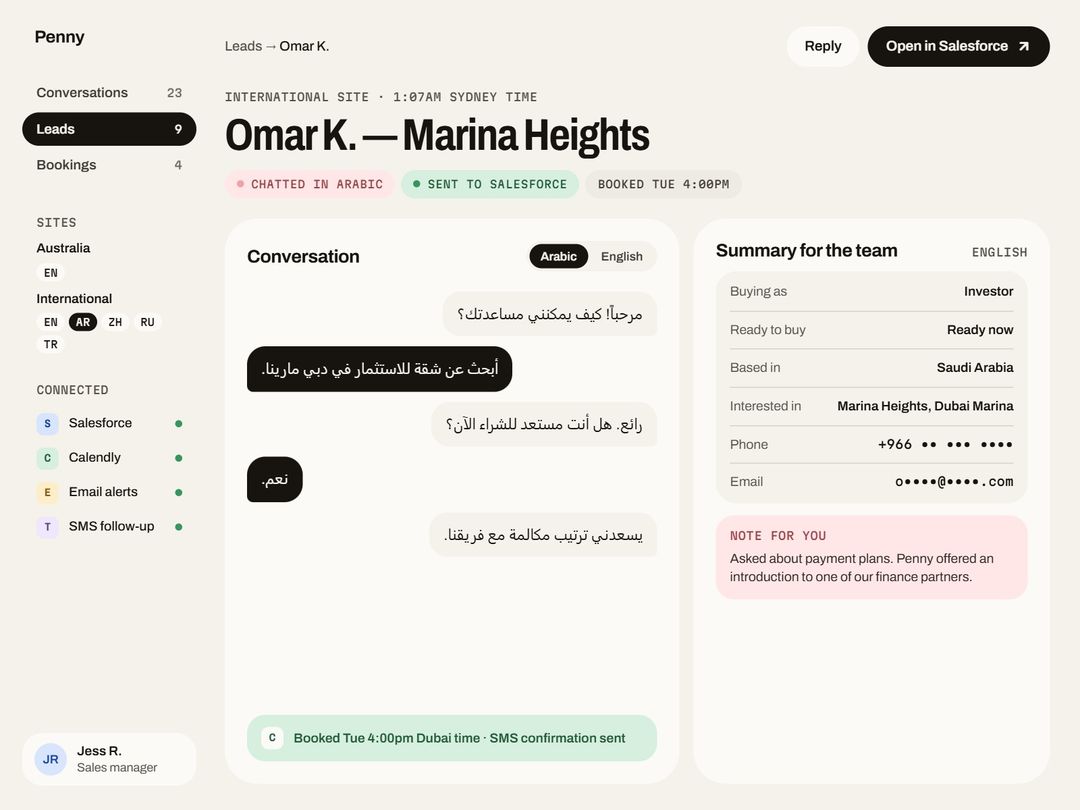Screen dimensions: 1080x810
Task: Click the Conversations count '23'
Action: [174, 92]
